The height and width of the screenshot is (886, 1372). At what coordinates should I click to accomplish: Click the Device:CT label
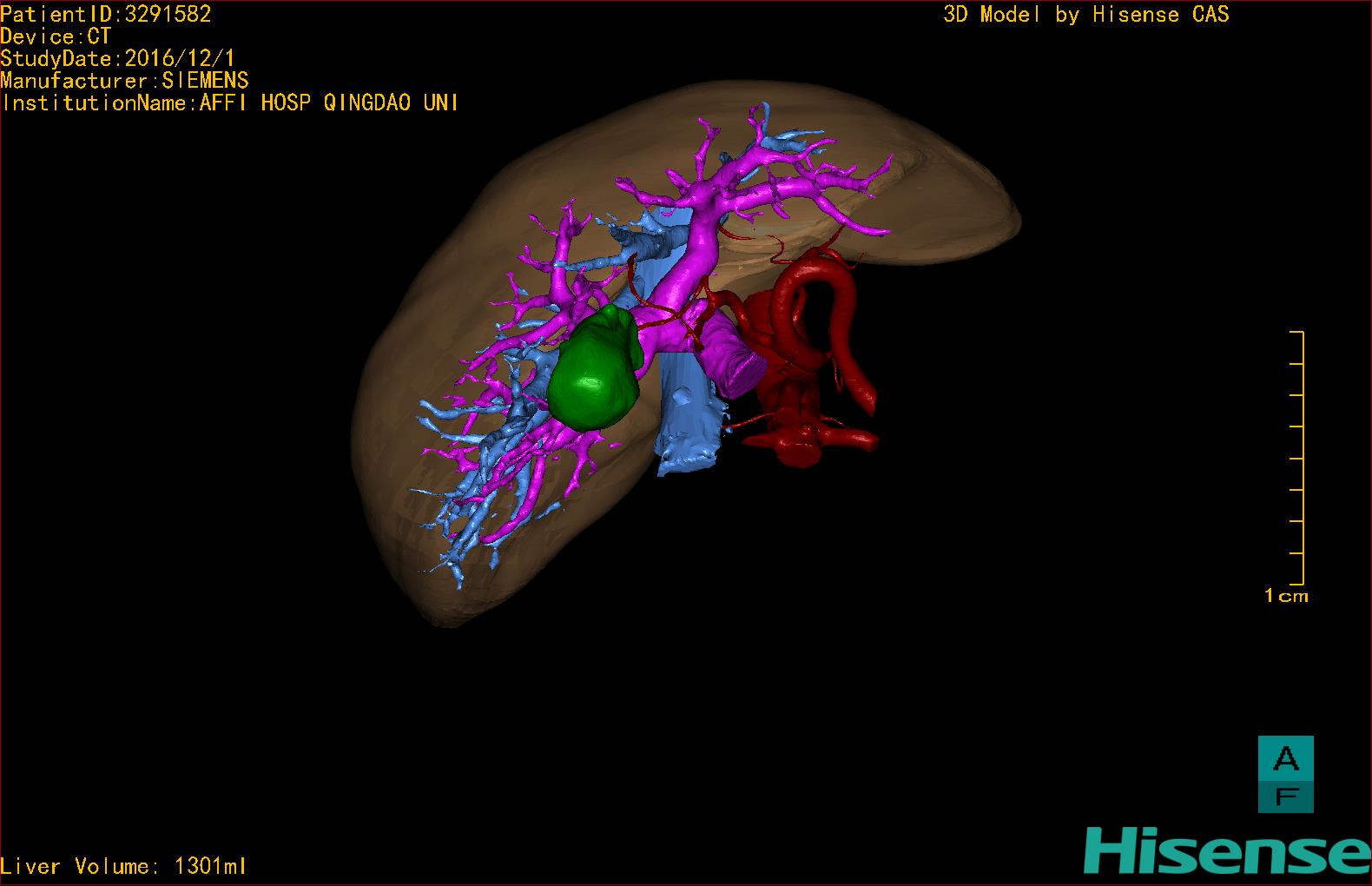(x=56, y=36)
